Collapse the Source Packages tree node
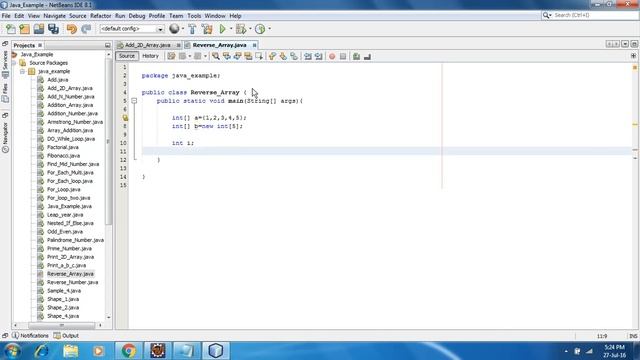 click(14, 63)
